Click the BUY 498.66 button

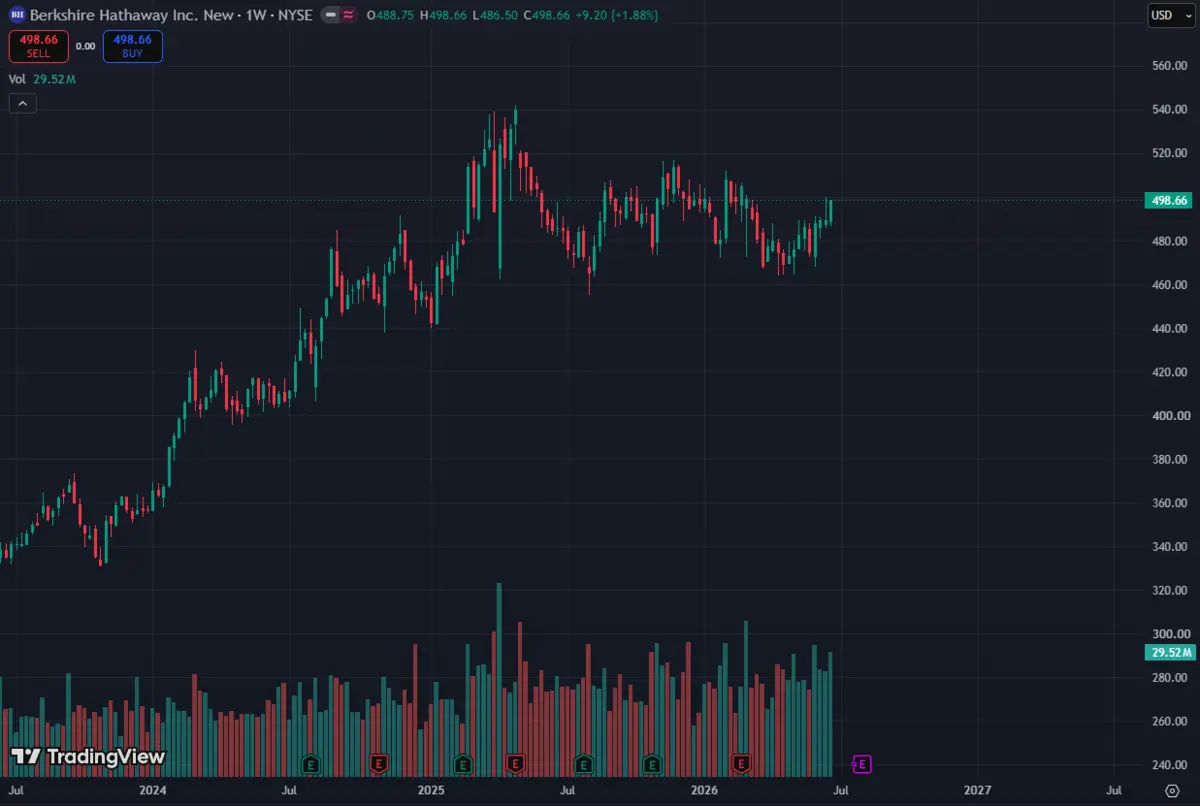coord(132,46)
